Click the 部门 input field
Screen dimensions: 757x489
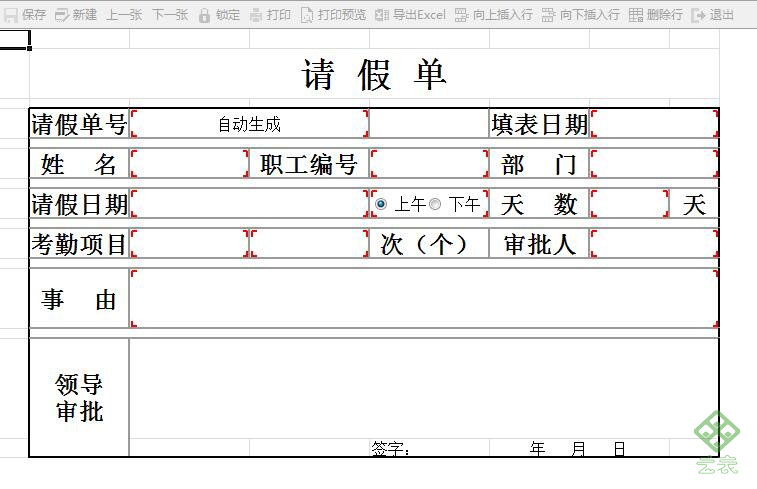(x=654, y=164)
